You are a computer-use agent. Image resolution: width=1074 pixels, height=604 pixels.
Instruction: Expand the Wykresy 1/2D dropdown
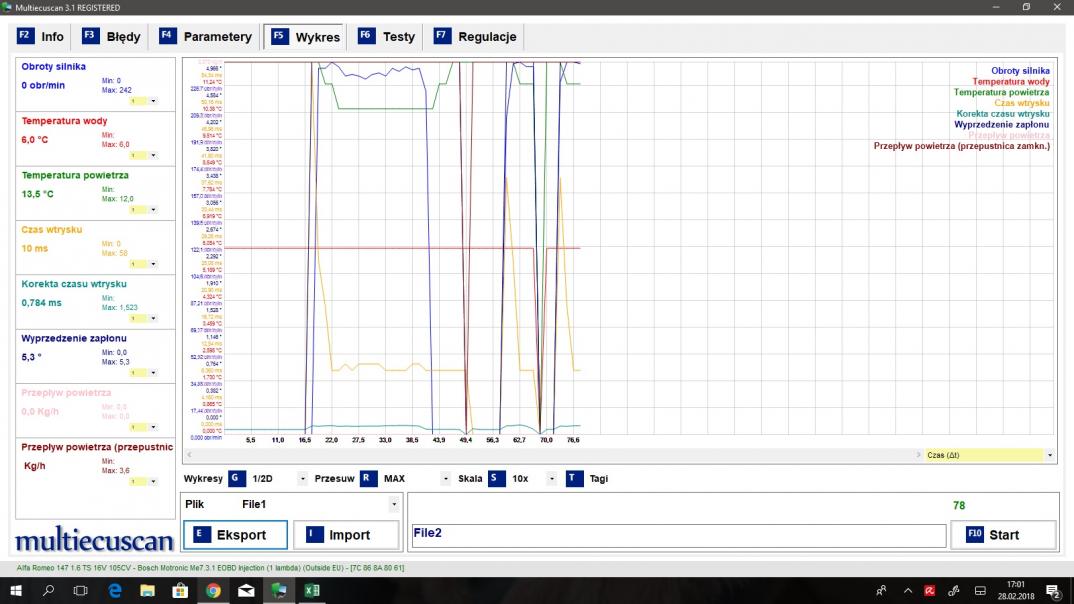302,479
